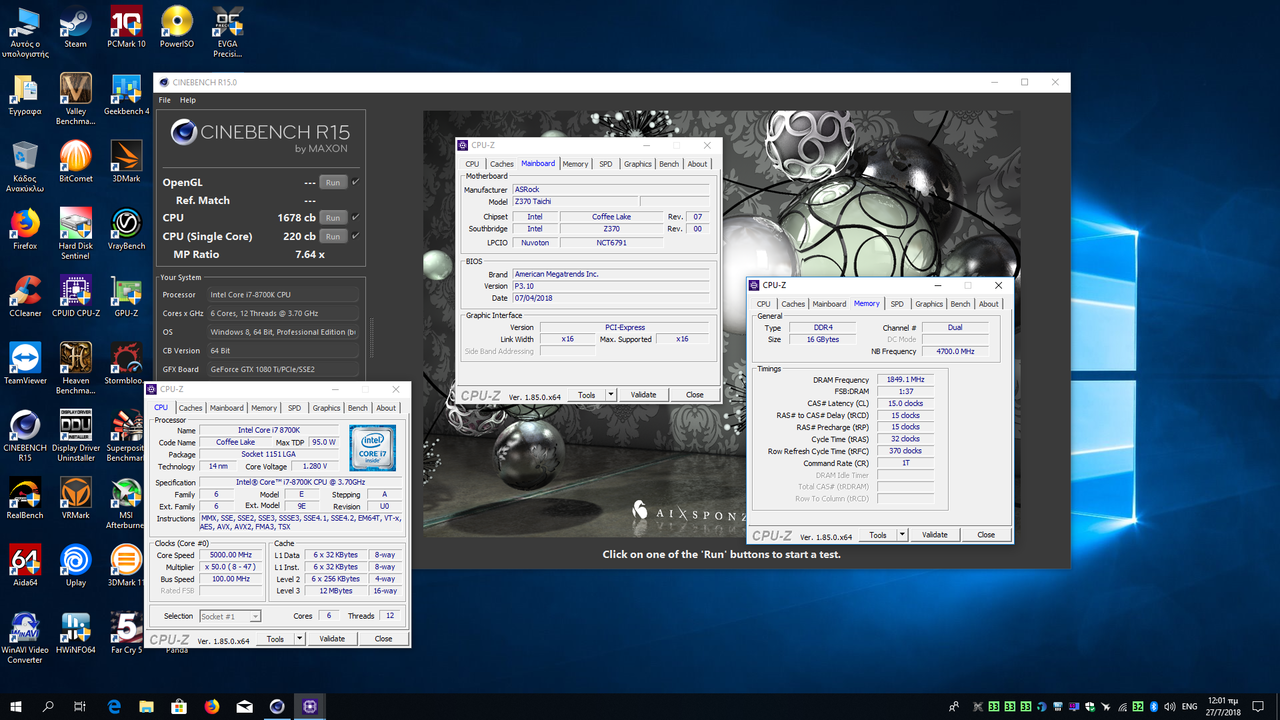Click the Processor field in Cinebench system info
This screenshot has width=1280, height=720.
[x=282, y=295]
